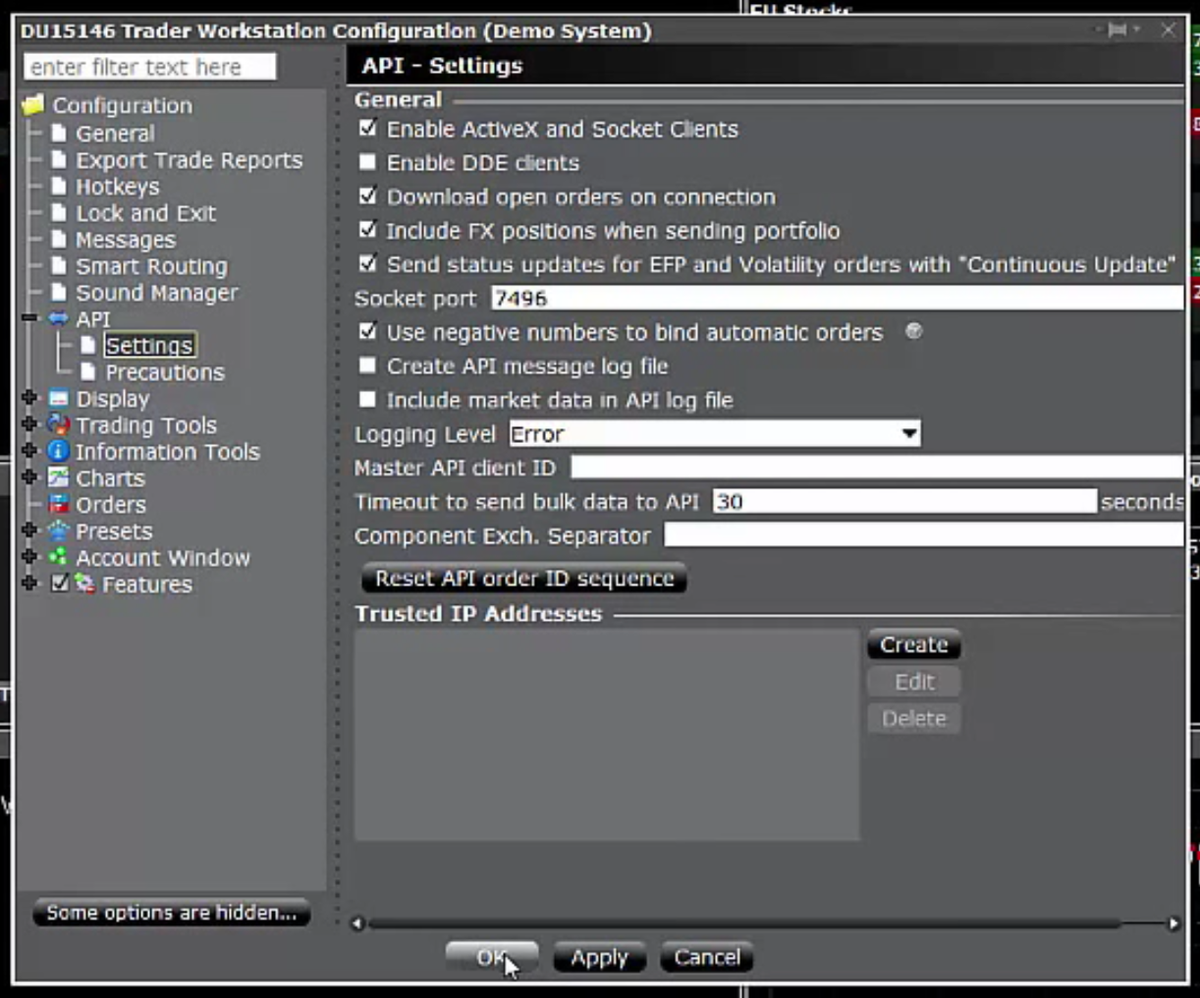The image size is (1200, 998).
Task: Click the API node icon in the tree
Action: pos(58,319)
